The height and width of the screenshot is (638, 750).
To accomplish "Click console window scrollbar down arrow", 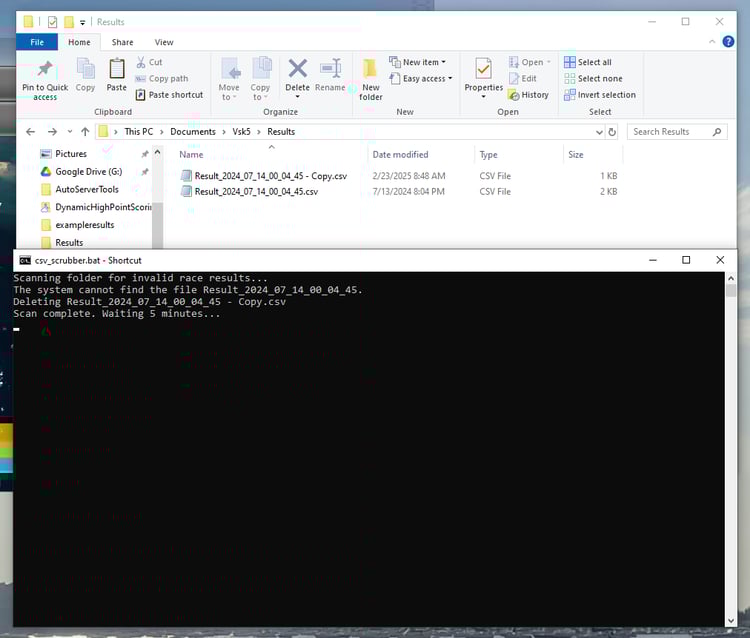I will click(x=730, y=621).
